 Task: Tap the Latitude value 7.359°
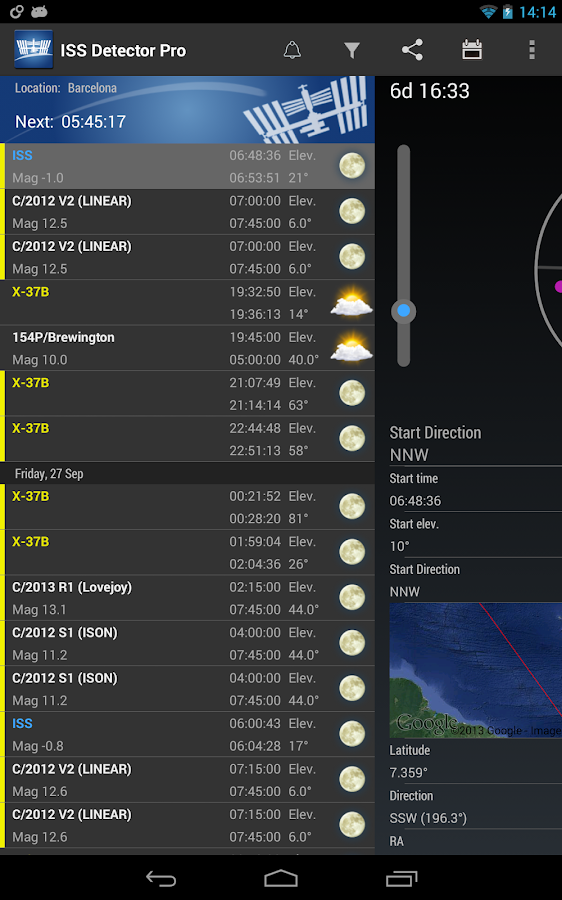[x=408, y=773]
